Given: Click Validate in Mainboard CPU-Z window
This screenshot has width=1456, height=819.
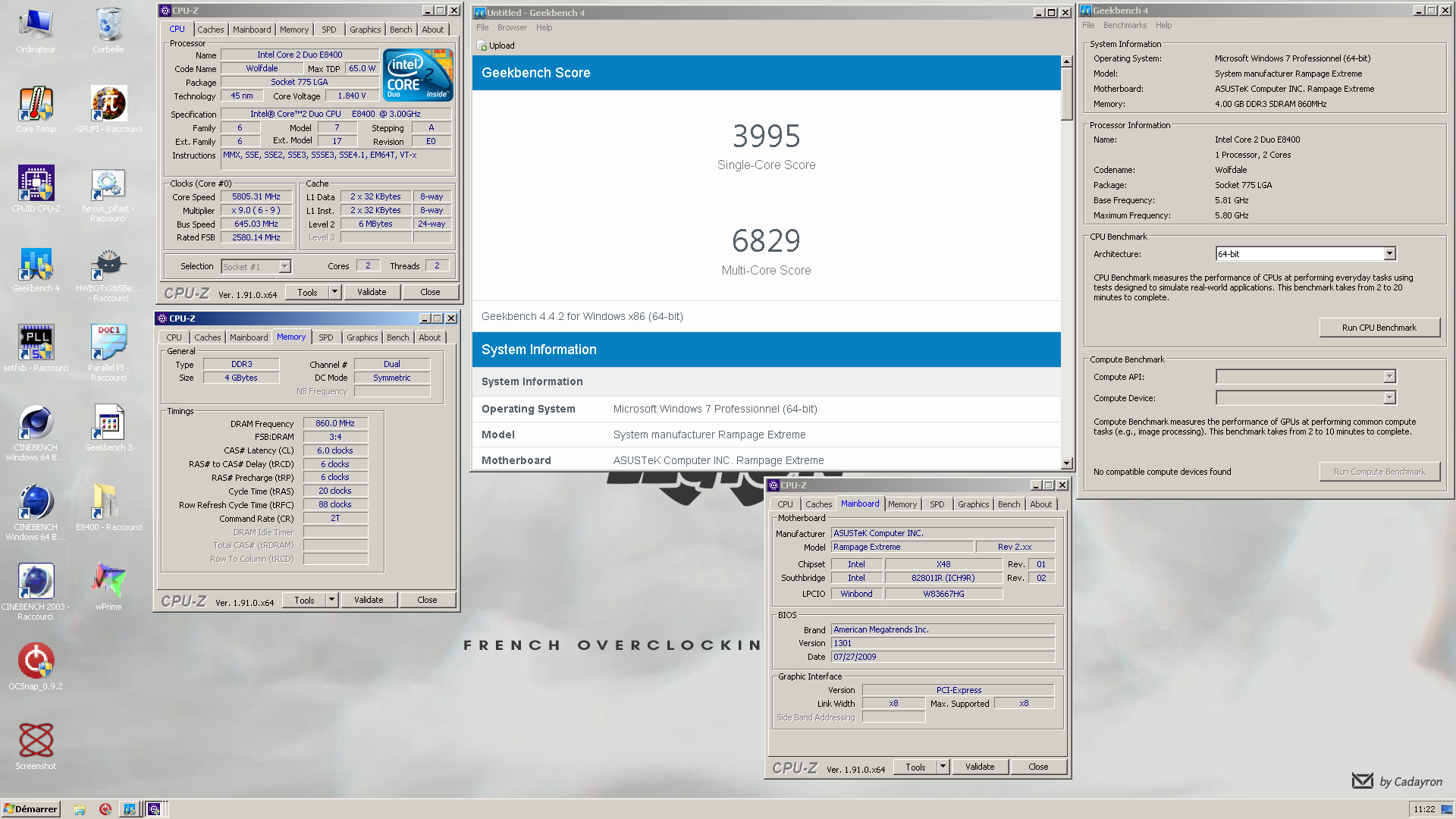Looking at the screenshot, I should pos(980,767).
